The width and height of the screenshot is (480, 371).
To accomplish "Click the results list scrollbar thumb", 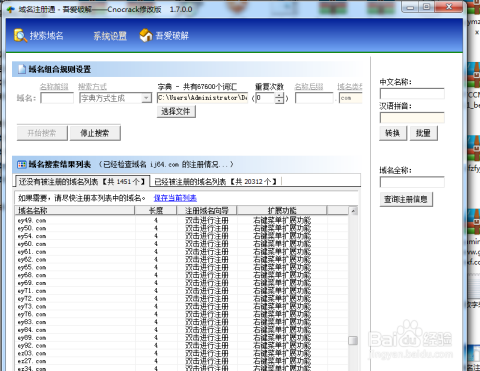I will 353,340.
